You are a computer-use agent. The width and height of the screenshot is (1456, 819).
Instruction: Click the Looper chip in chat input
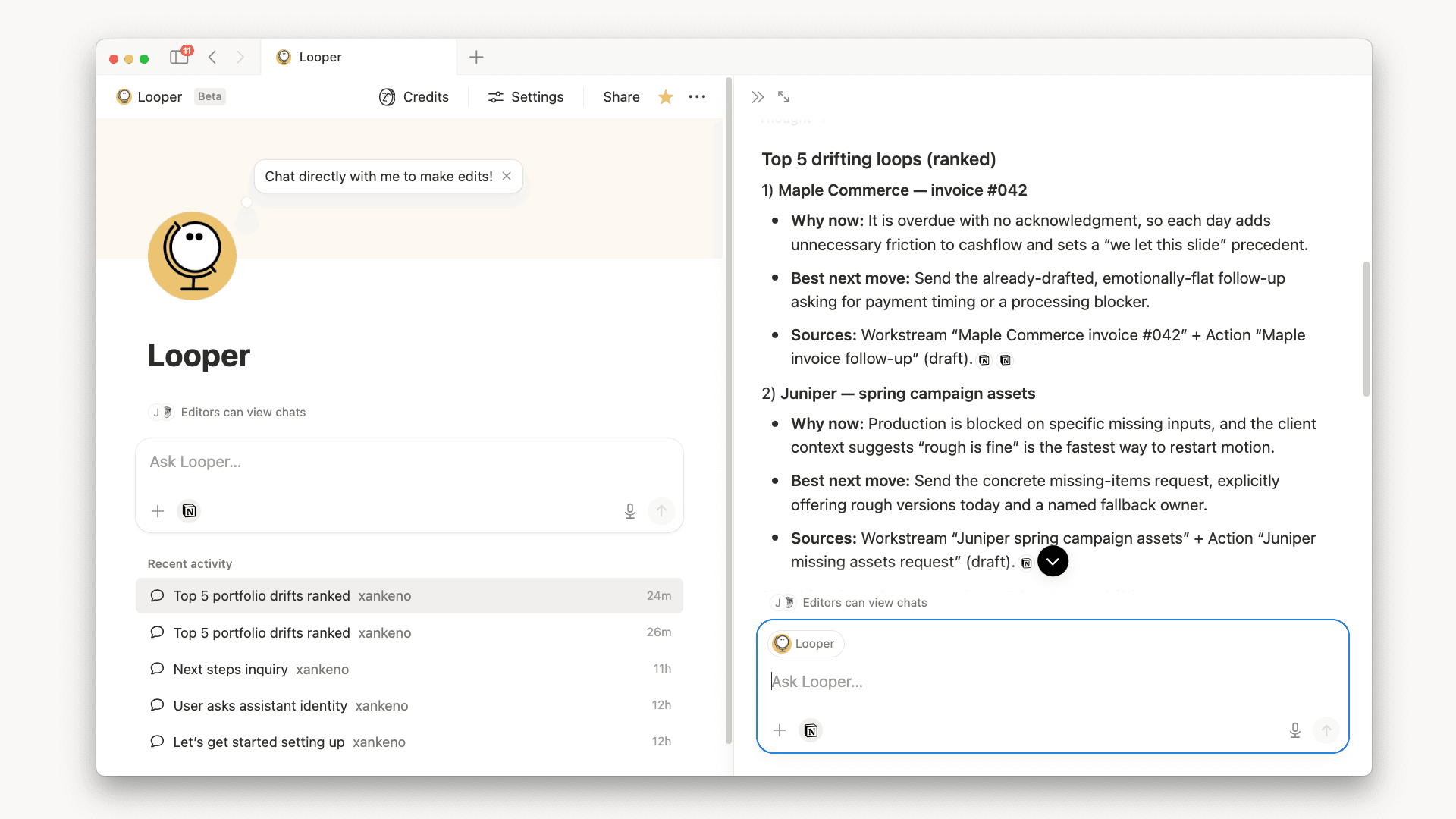pos(805,643)
